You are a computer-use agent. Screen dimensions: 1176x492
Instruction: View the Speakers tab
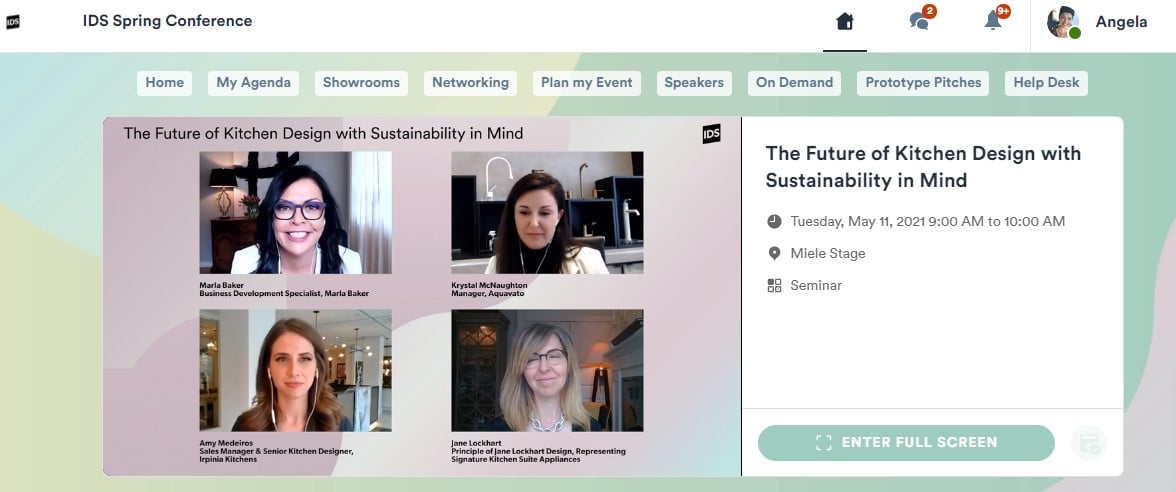pyautogui.click(x=694, y=83)
